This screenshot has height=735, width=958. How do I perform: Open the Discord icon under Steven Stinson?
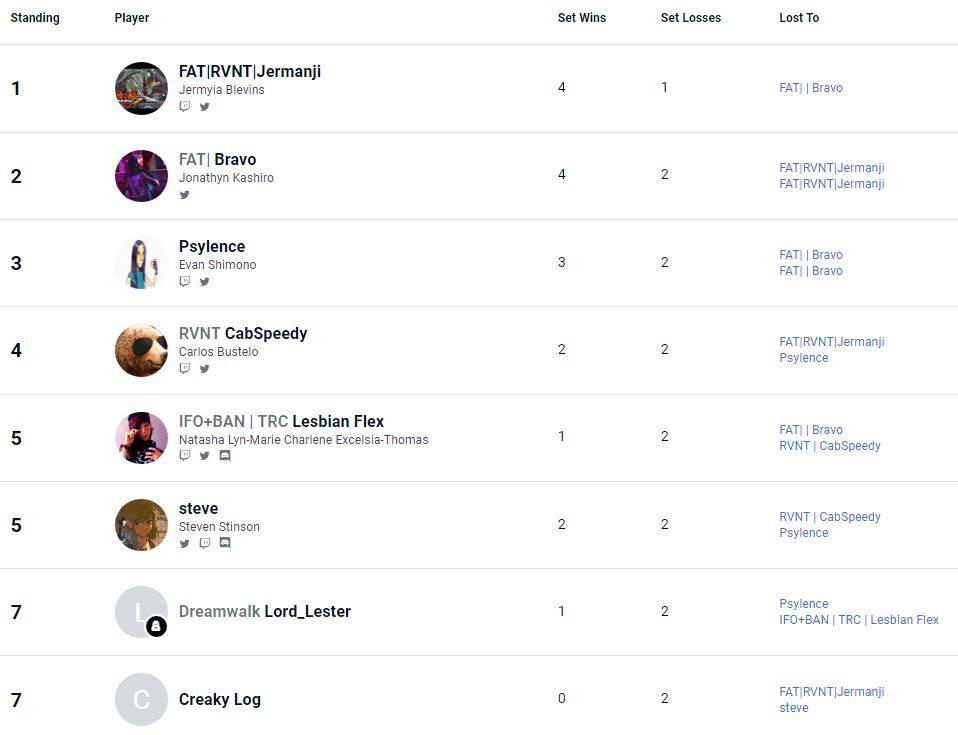point(224,543)
